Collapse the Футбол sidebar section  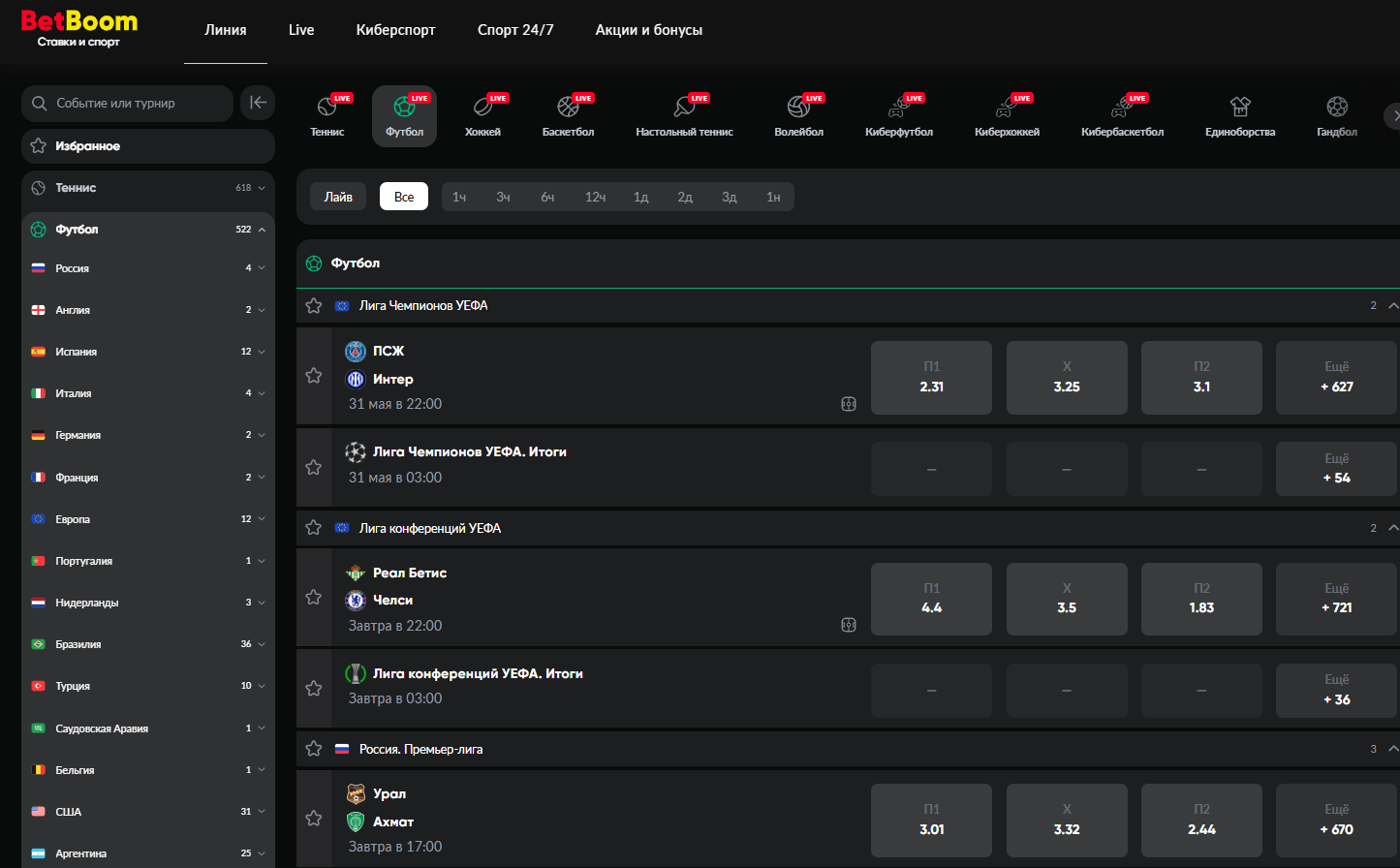262,230
